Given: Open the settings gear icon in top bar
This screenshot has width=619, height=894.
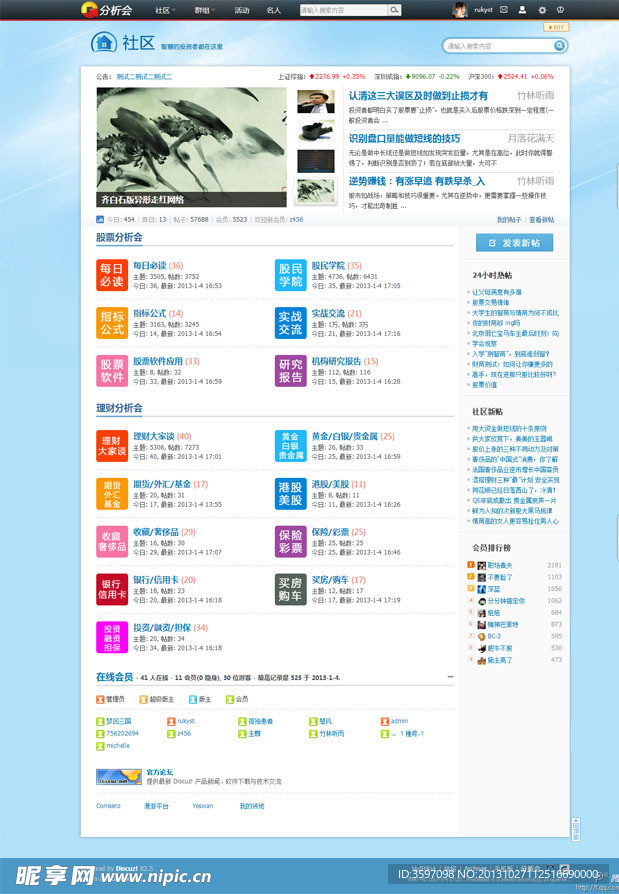Looking at the screenshot, I should pyautogui.click(x=542, y=10).
